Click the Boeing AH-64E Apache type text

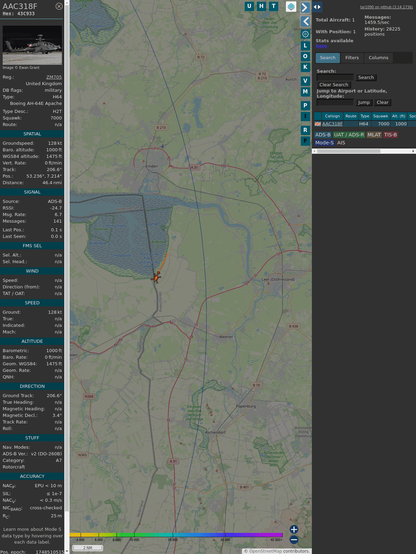[36, 104]
